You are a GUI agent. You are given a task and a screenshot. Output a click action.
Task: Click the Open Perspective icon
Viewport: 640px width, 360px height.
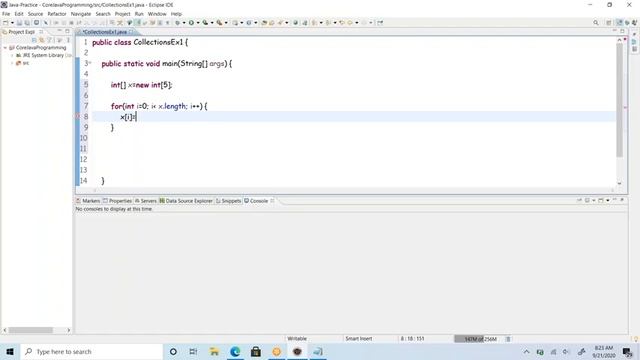tap(609, 22)
